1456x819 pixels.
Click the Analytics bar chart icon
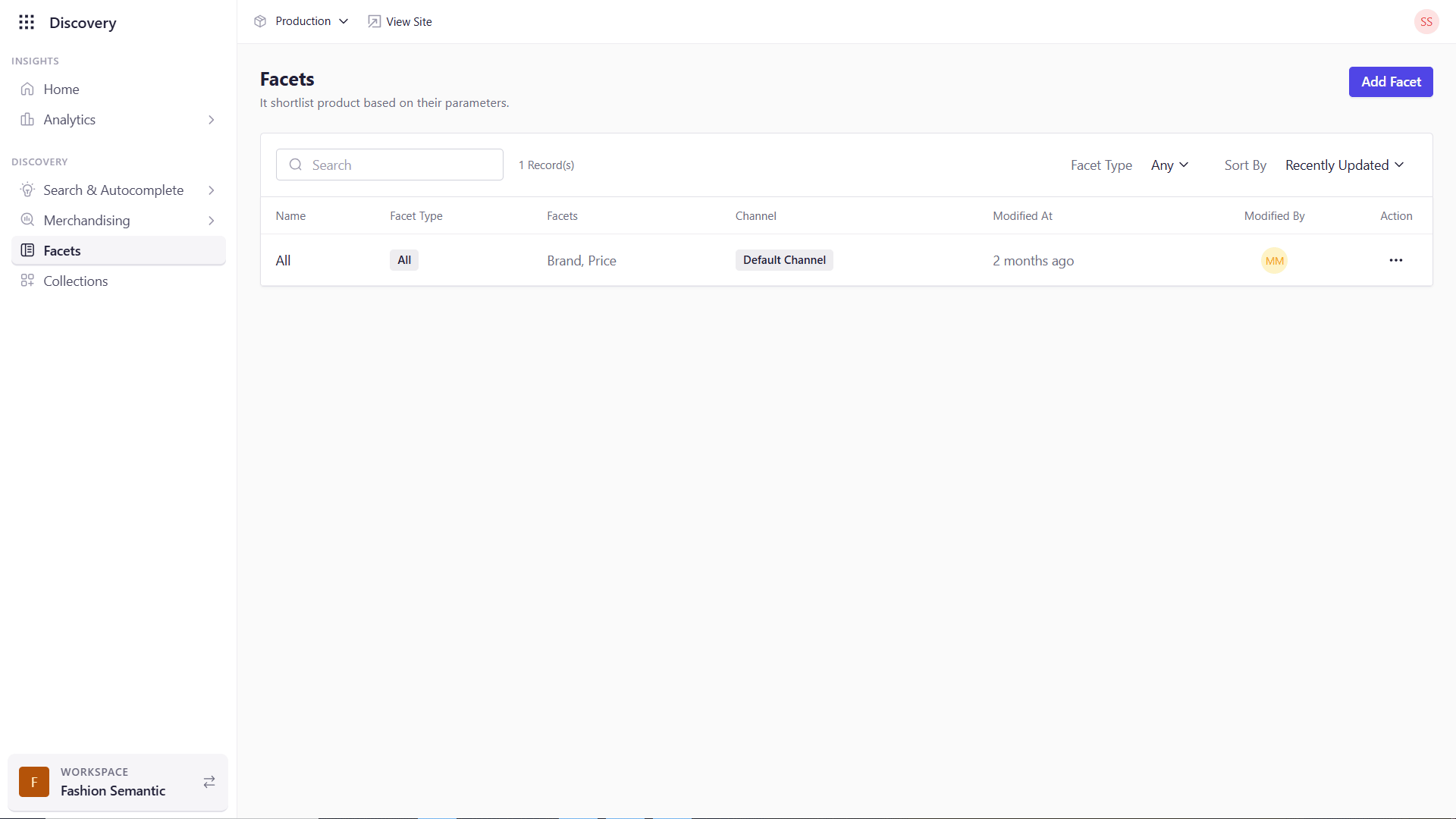tap(27, 120)
